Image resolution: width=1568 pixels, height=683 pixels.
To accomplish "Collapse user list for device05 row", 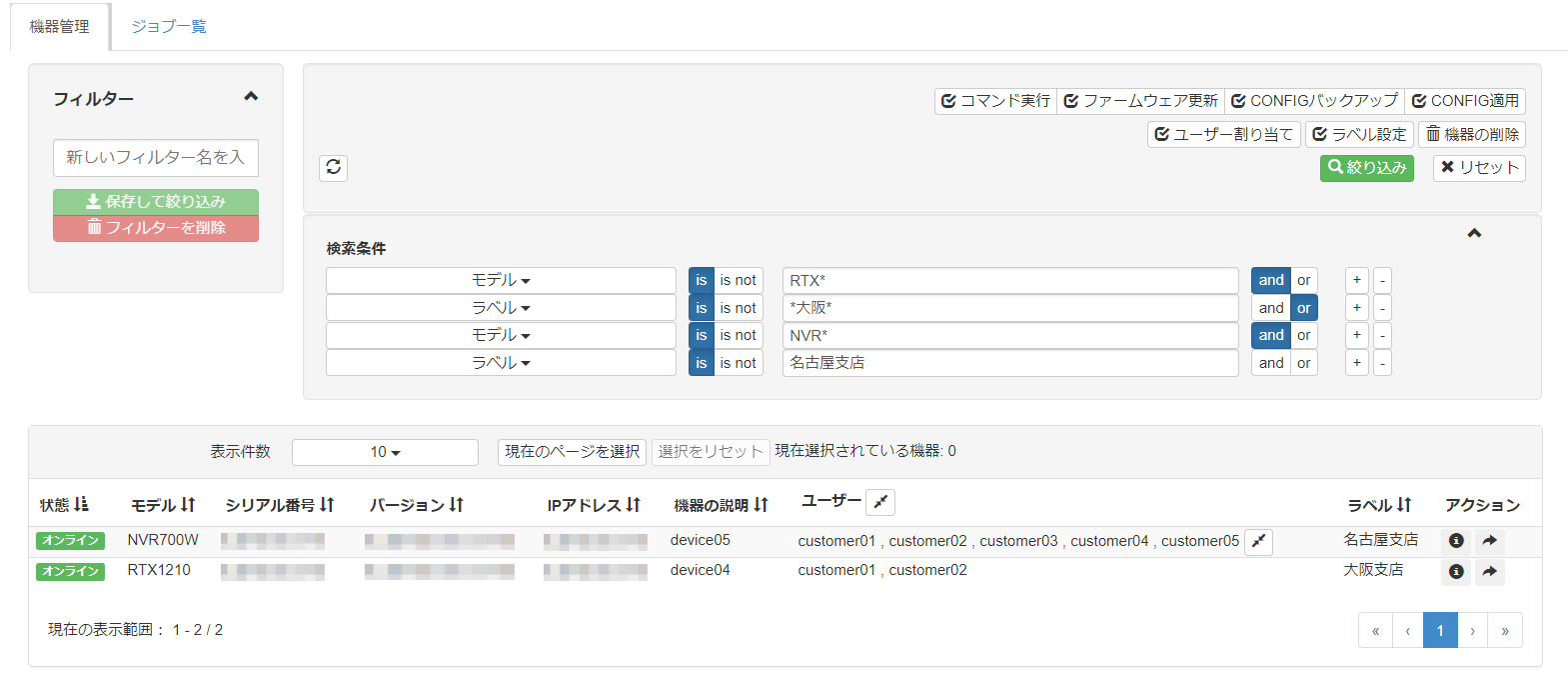I will click(x=1258, y=541).
